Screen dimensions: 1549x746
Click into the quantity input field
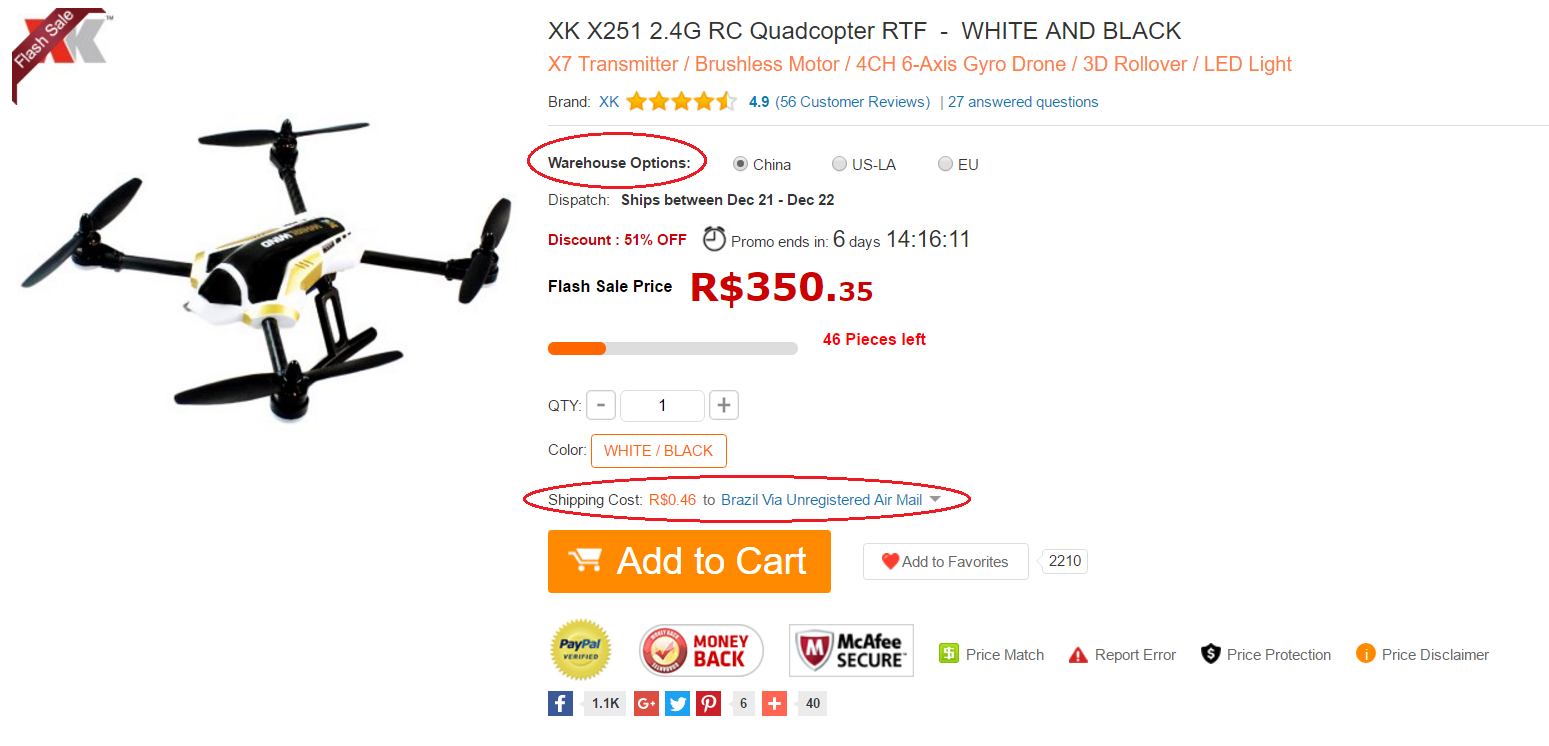pyautogui.click(x=662, y=405)
